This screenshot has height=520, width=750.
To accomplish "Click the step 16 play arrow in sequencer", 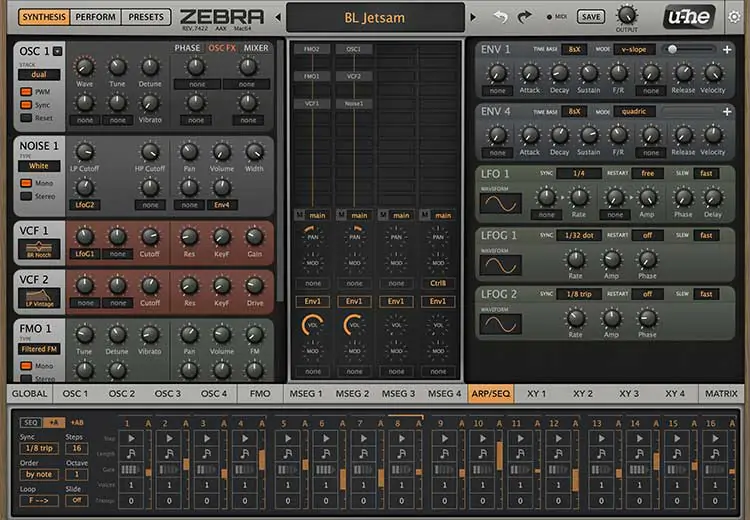I will coord(715,438).
